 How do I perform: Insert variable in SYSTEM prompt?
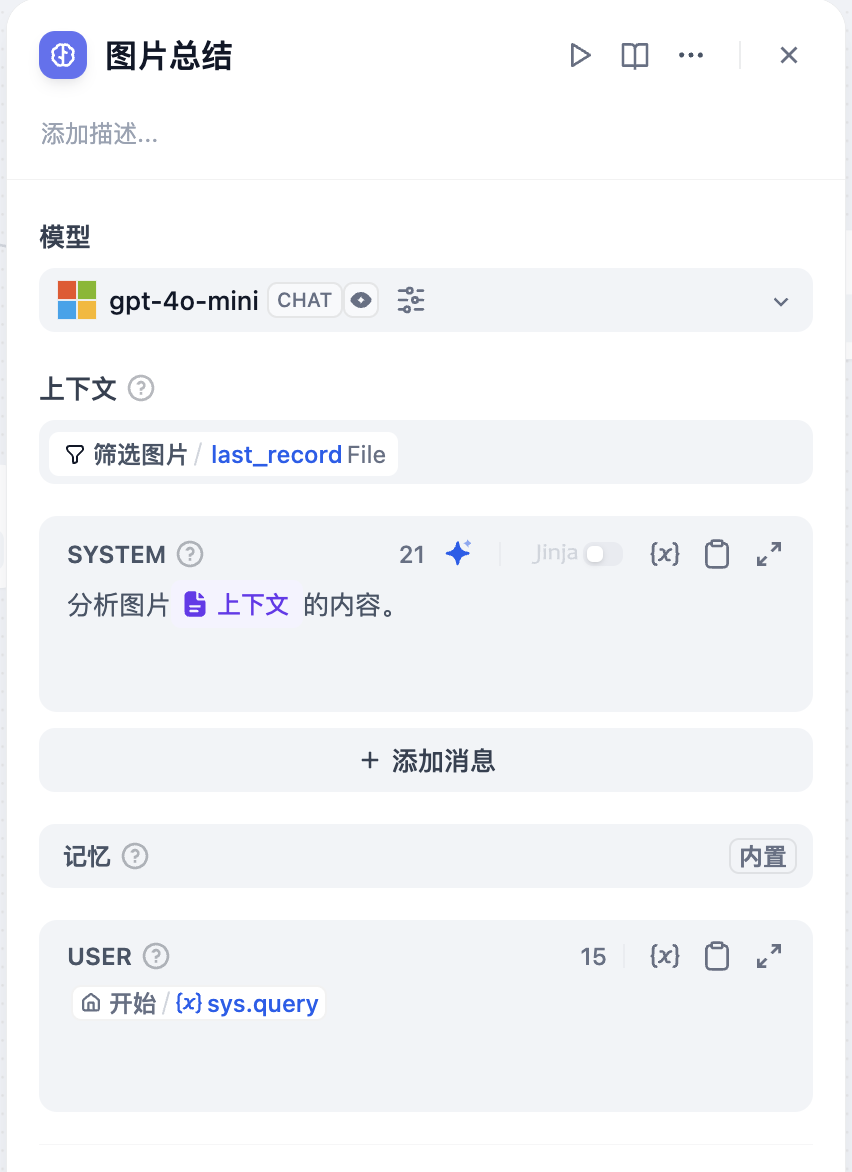click(x=665, y=554)
